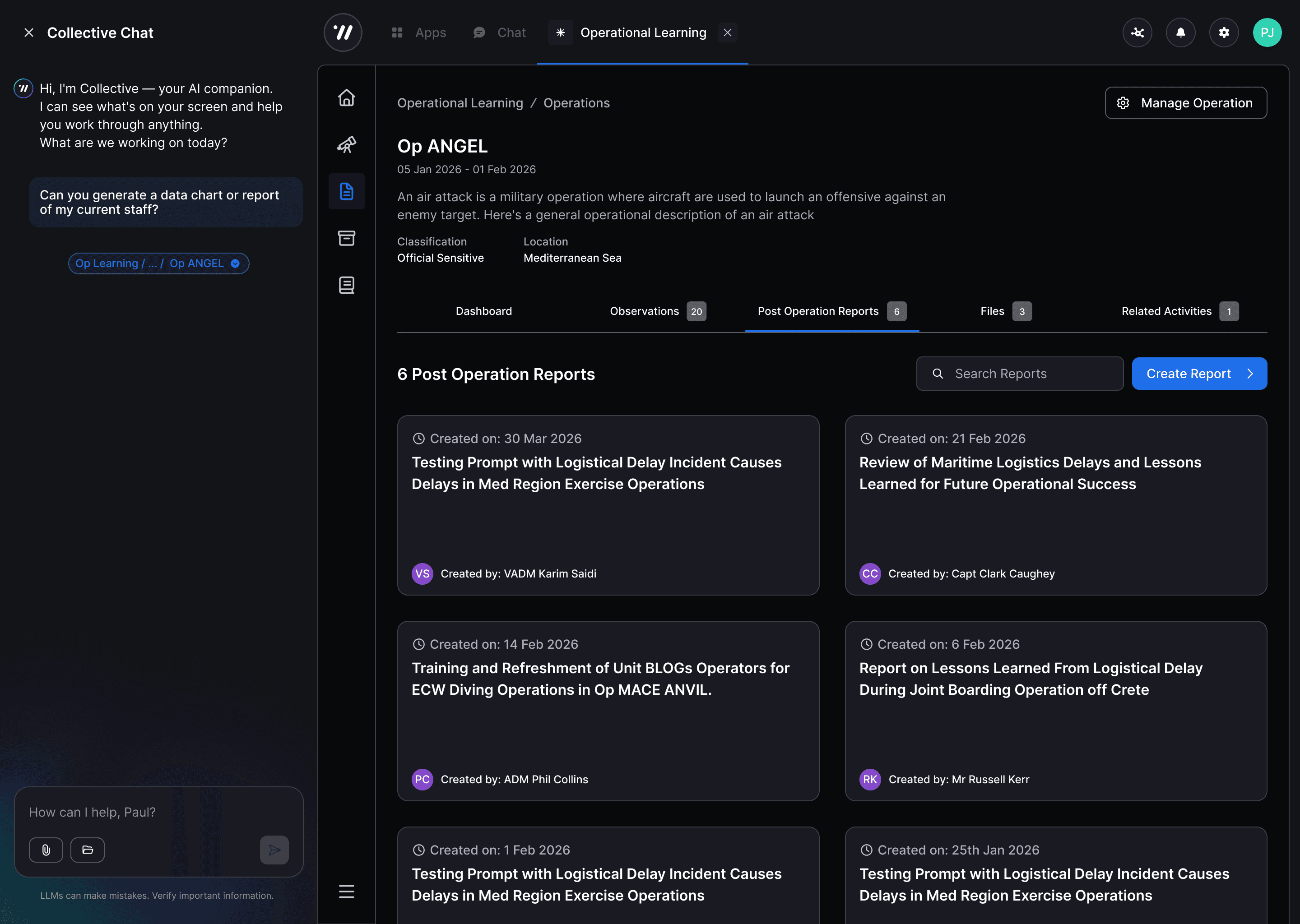1300x924 pixels.
Task: Click RK avatar of Mr Russell Kerr
Action: (870, 780)
